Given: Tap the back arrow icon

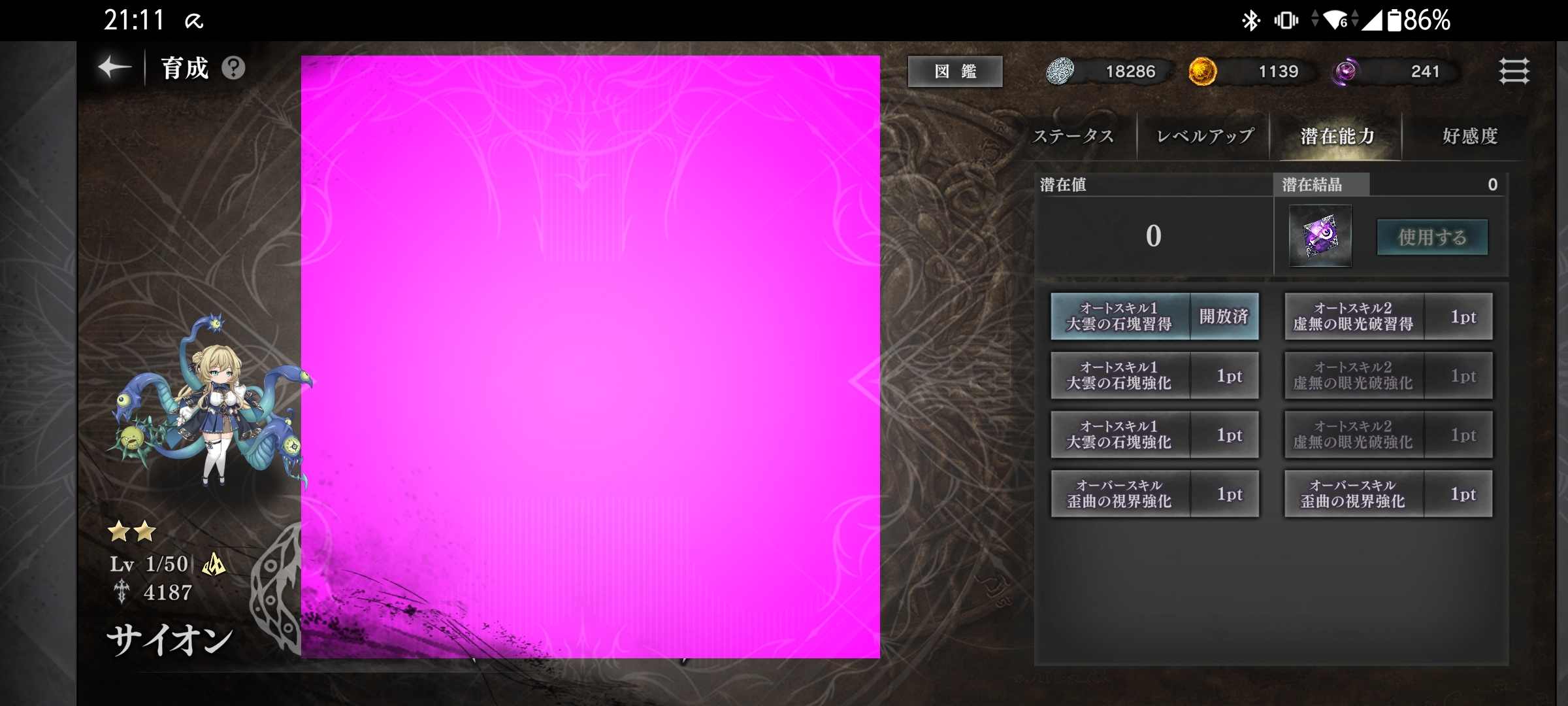Looking at the screenshot, I should [115, 67].
